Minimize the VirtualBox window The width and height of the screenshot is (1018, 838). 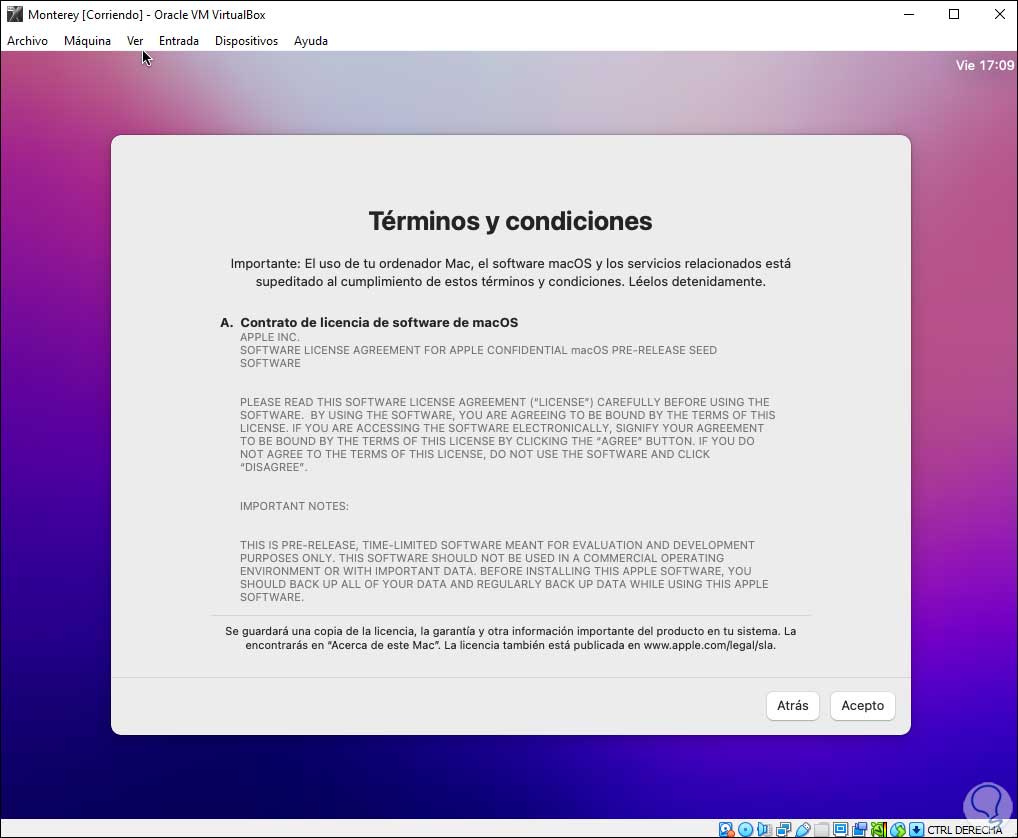point(909,14)
